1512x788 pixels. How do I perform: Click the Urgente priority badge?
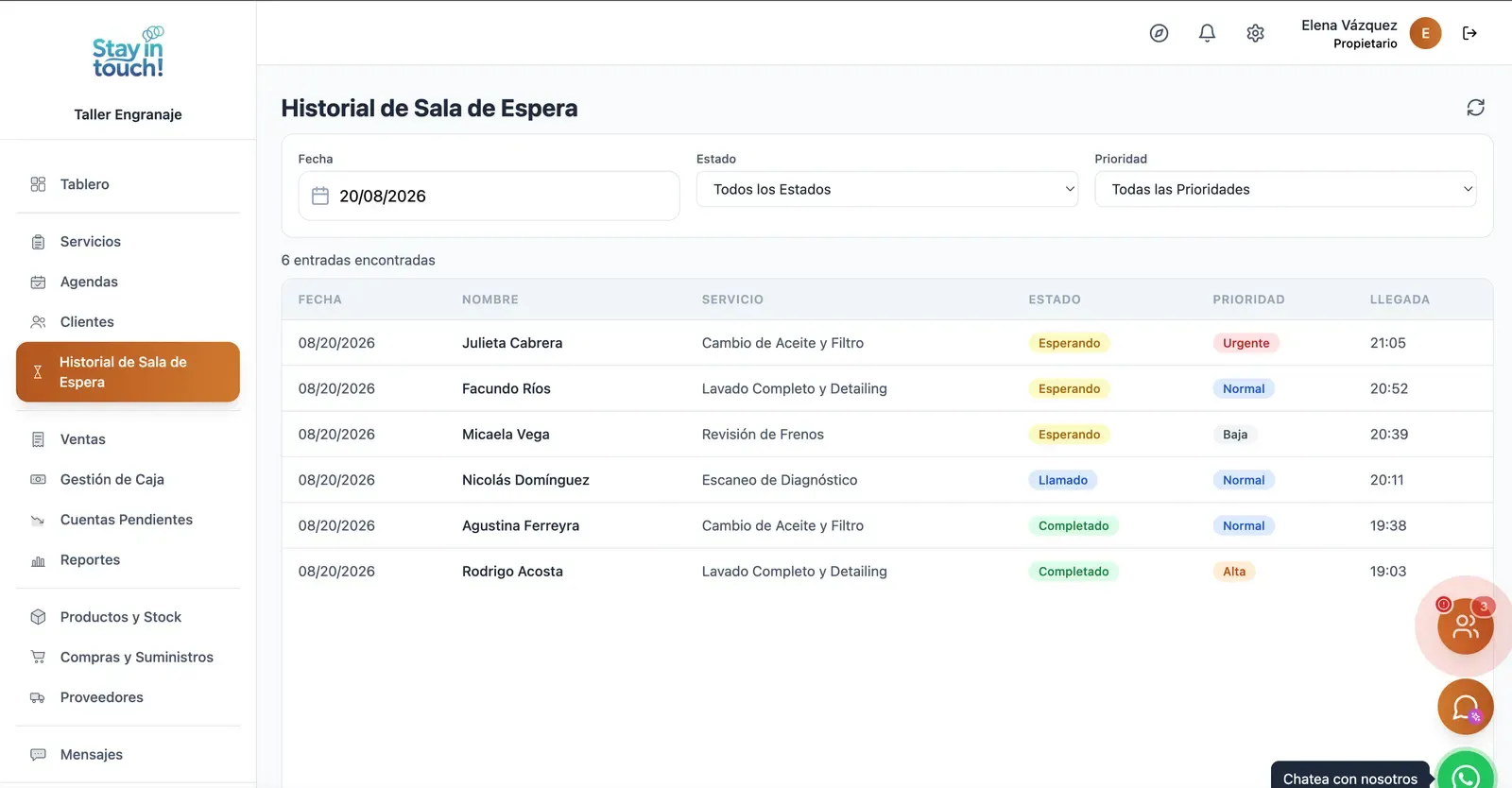pyautogui.click(x=1246, y=343)
